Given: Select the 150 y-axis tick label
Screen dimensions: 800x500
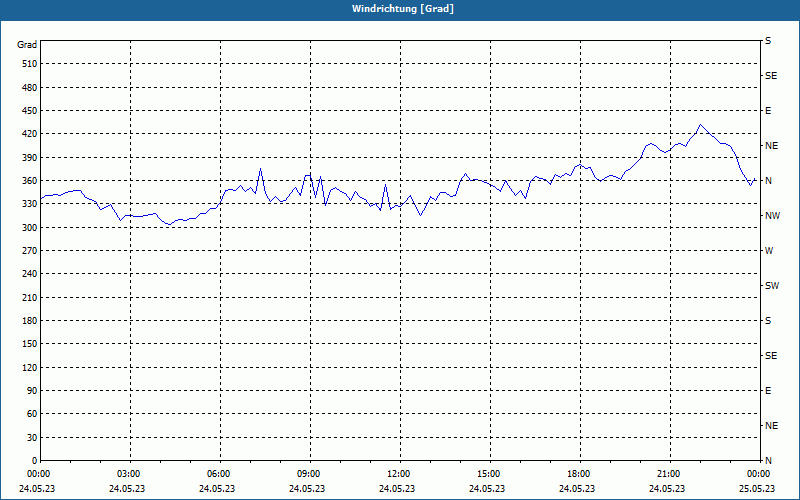Looking at the screenshot, I should (x=30, y=344).
